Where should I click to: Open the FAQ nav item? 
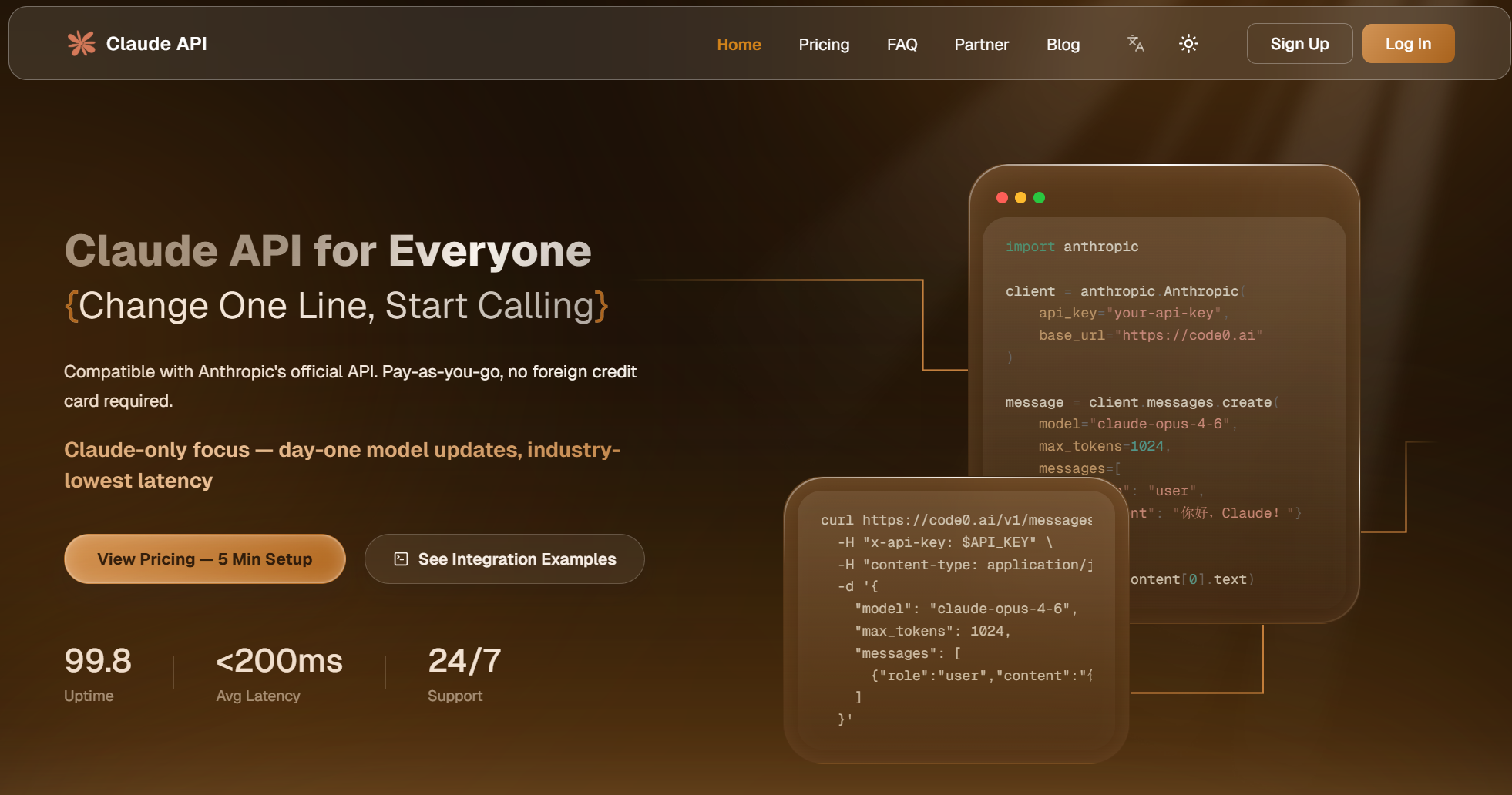pyautogui.click(x=902, y=45)
